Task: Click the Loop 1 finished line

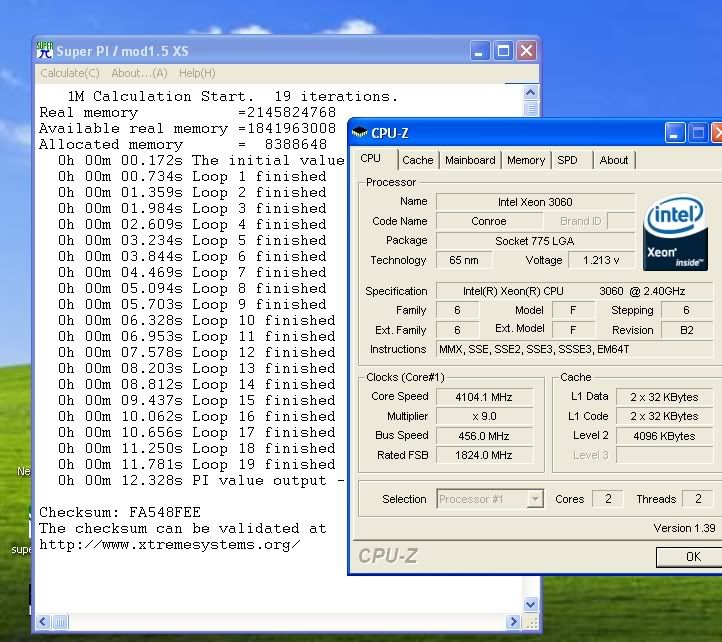Action: coord(192,176)
